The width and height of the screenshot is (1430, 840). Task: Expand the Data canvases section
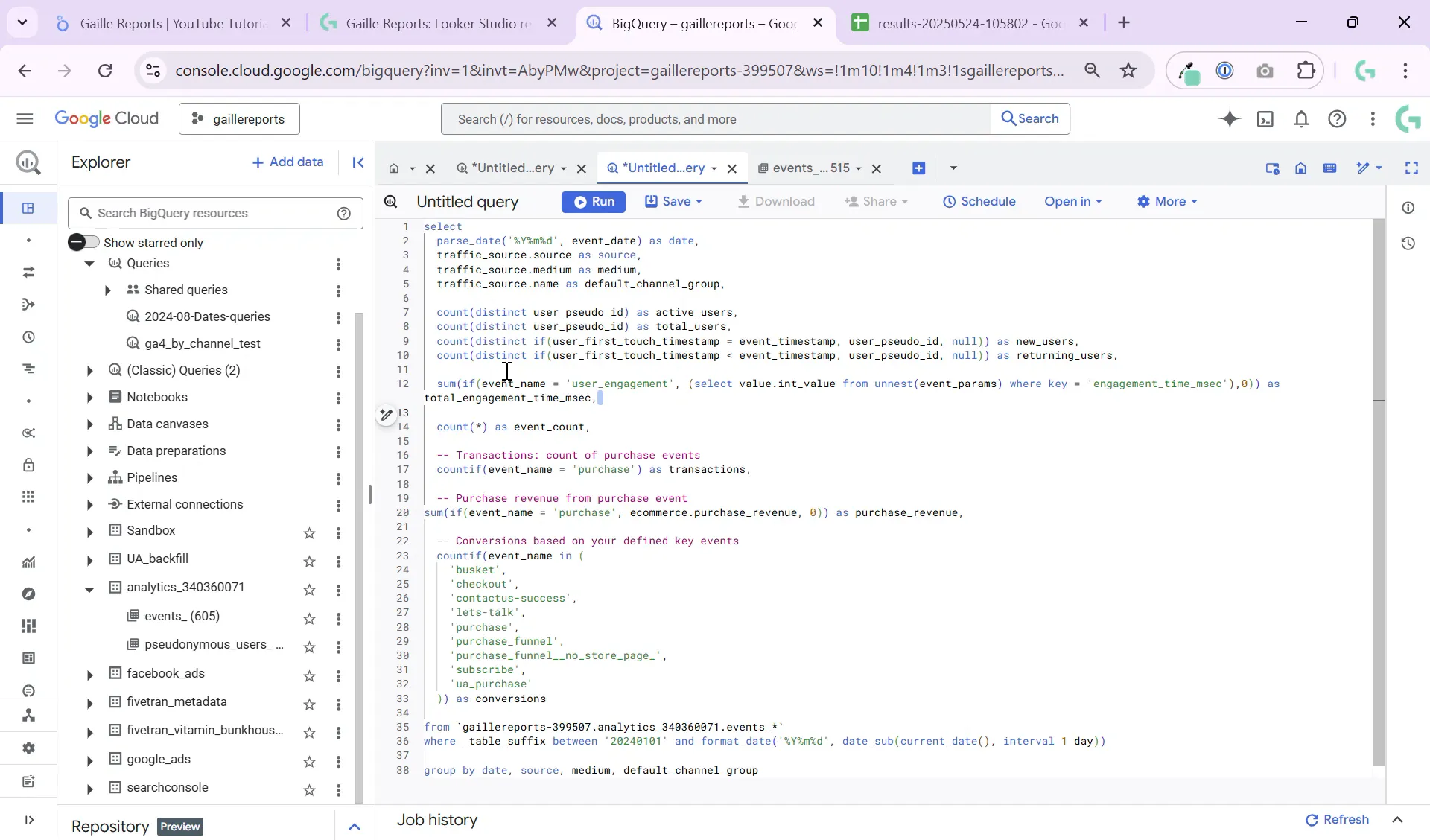coord(89,424)
